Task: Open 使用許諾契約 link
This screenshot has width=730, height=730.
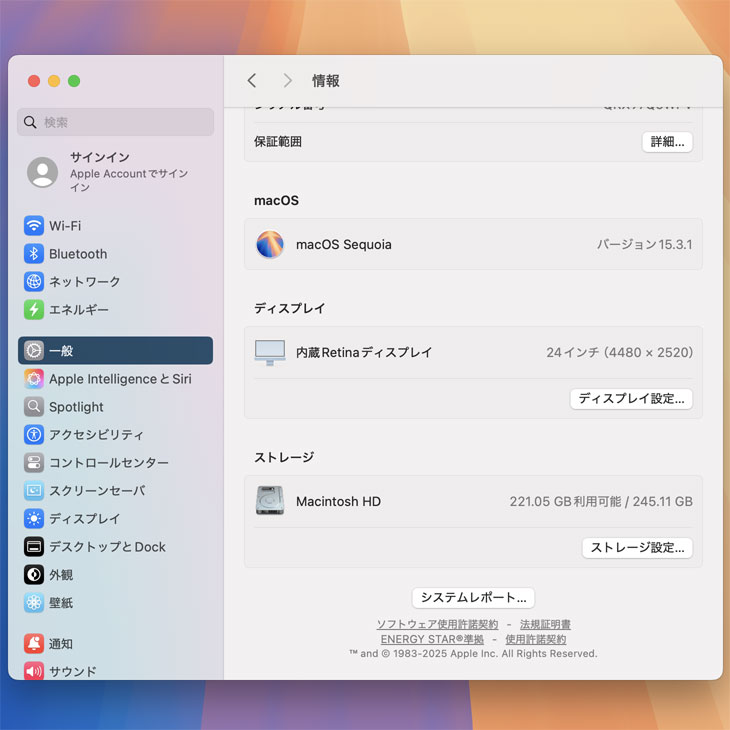Action: [x=536, y=639]
